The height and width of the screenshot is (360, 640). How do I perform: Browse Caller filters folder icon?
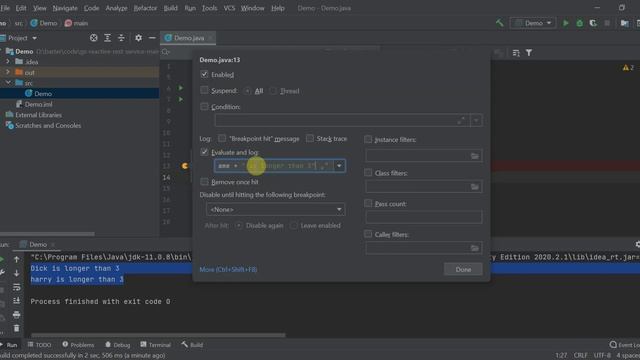pos(474,248)
